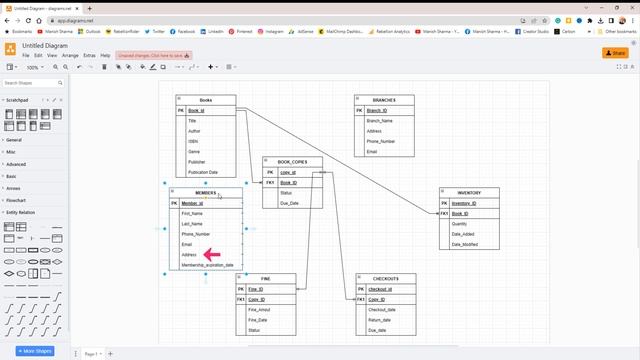Select the Page-1 tab
This screenshot has width=640, height=360.
click(x=93, y=354)
